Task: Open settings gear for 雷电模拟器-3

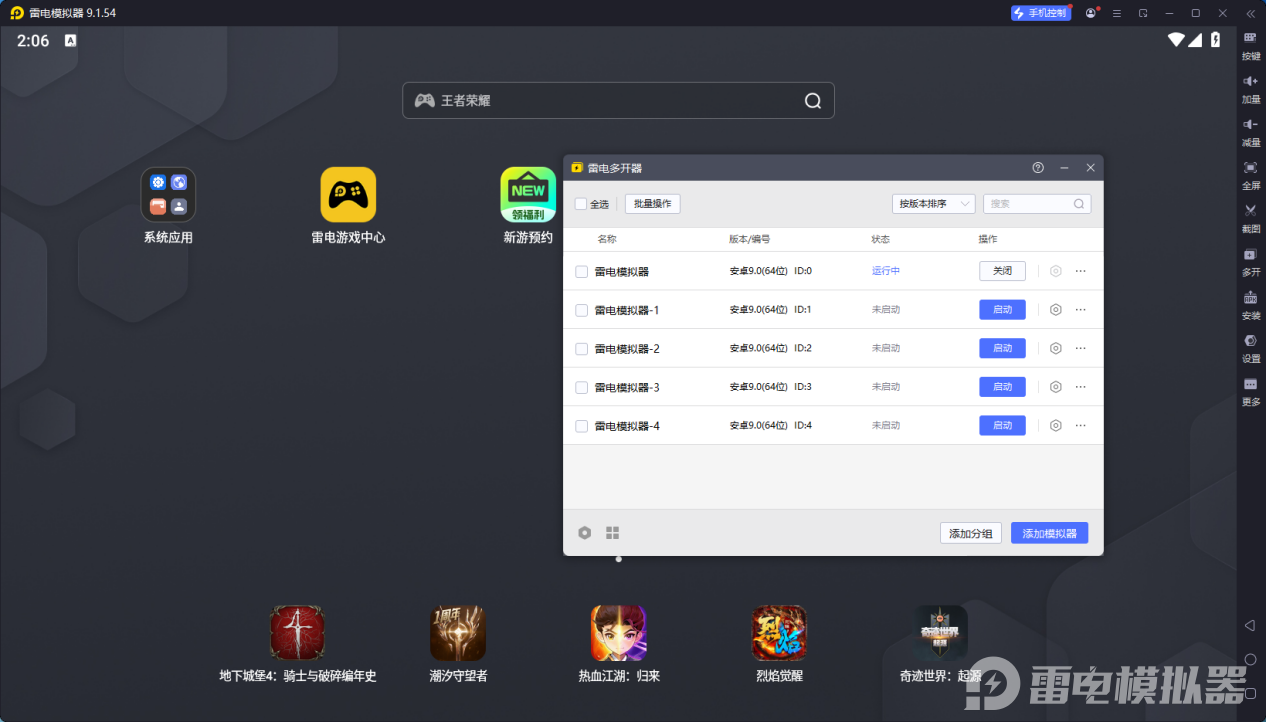Action: point(1055,387)
